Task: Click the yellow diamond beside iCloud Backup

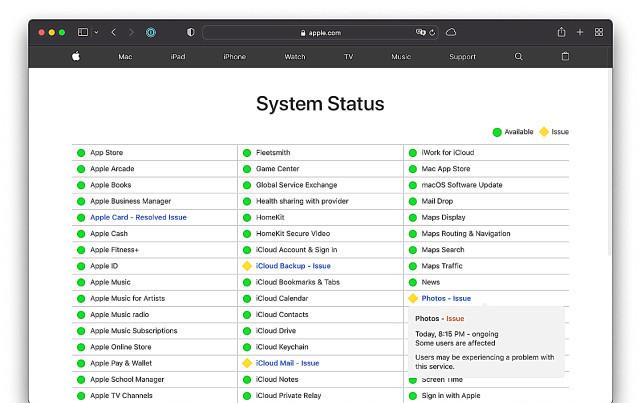Action: (x=247, y=266)
